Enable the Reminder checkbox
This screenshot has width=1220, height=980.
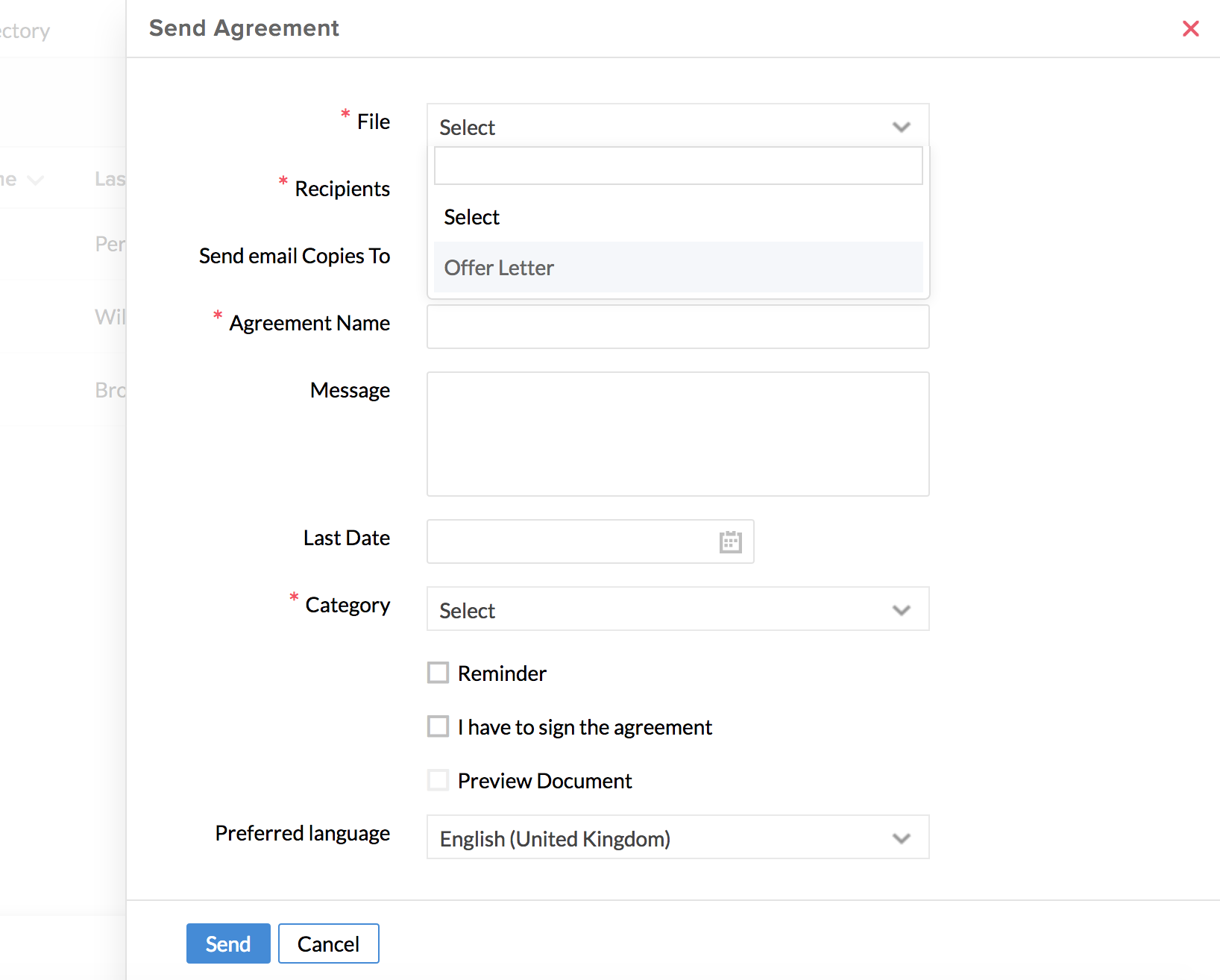click(438, 673)
